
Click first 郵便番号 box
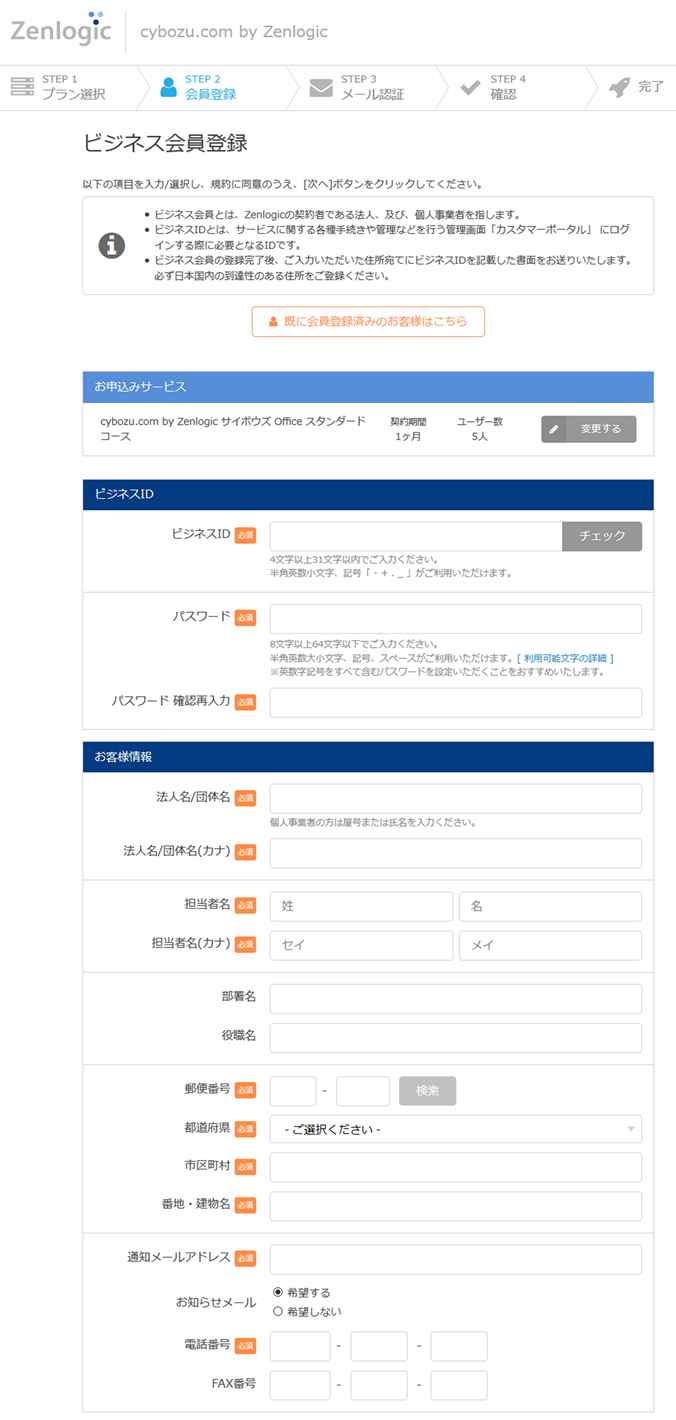(x=293, y=1091)
